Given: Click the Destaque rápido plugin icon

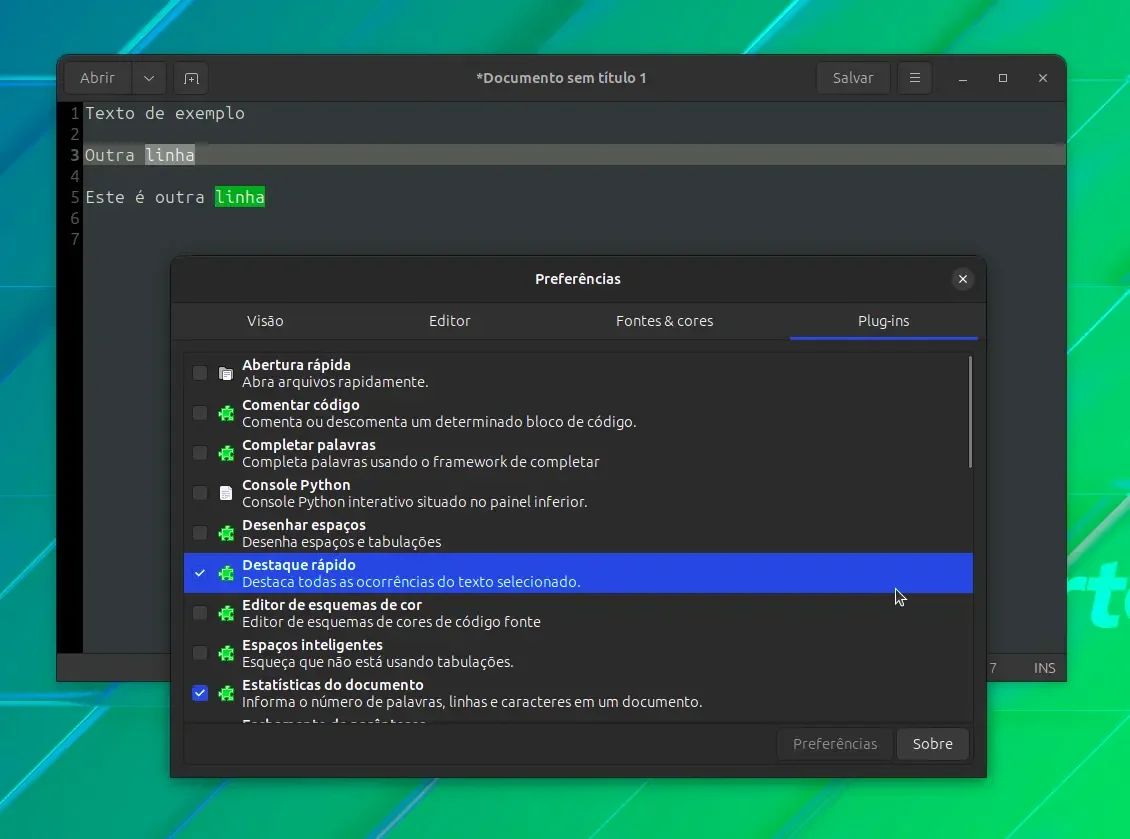Looking at the screenshot, I should coord(226,573).
